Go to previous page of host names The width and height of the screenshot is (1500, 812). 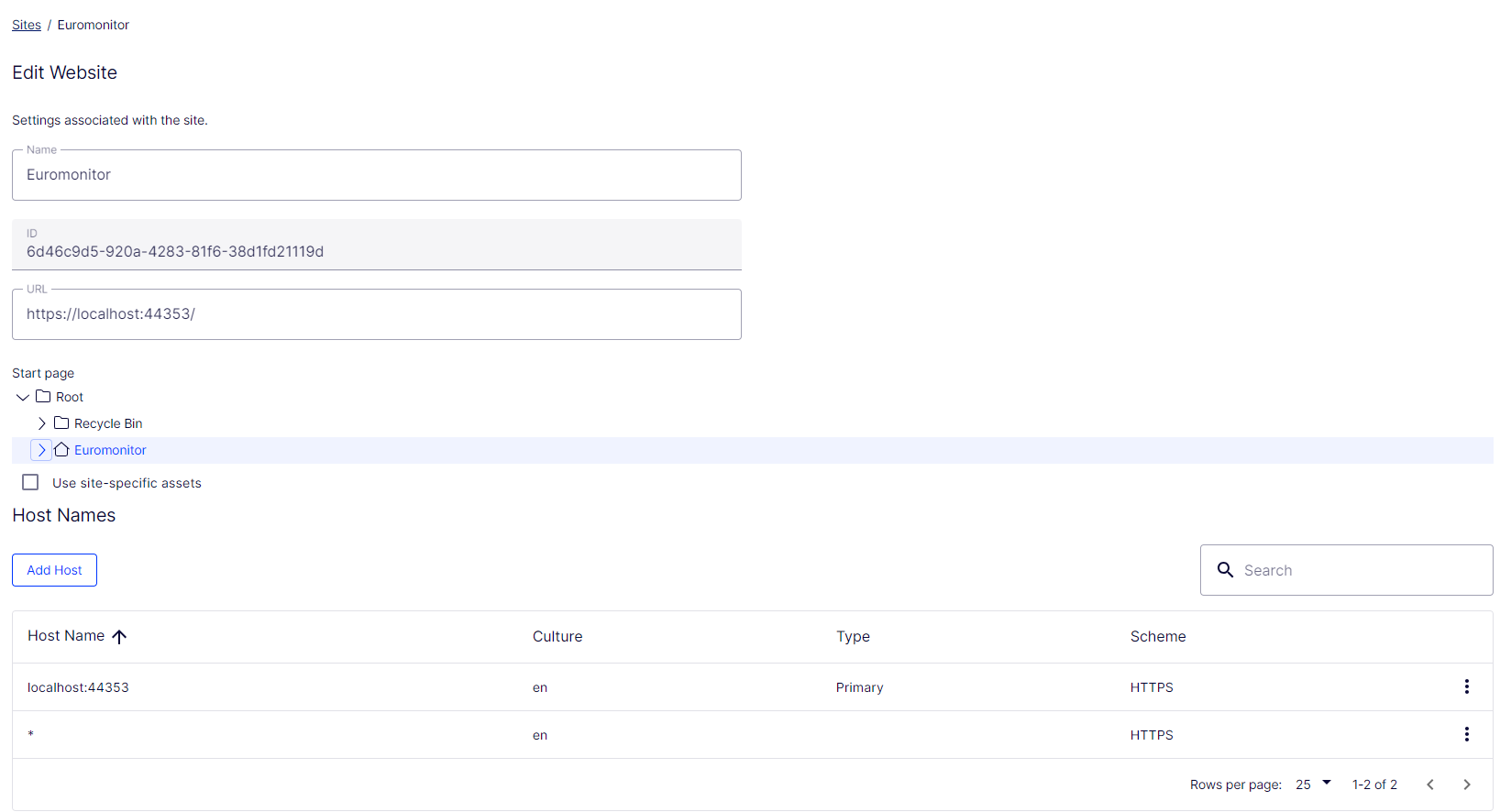[x=1429, y=785]
